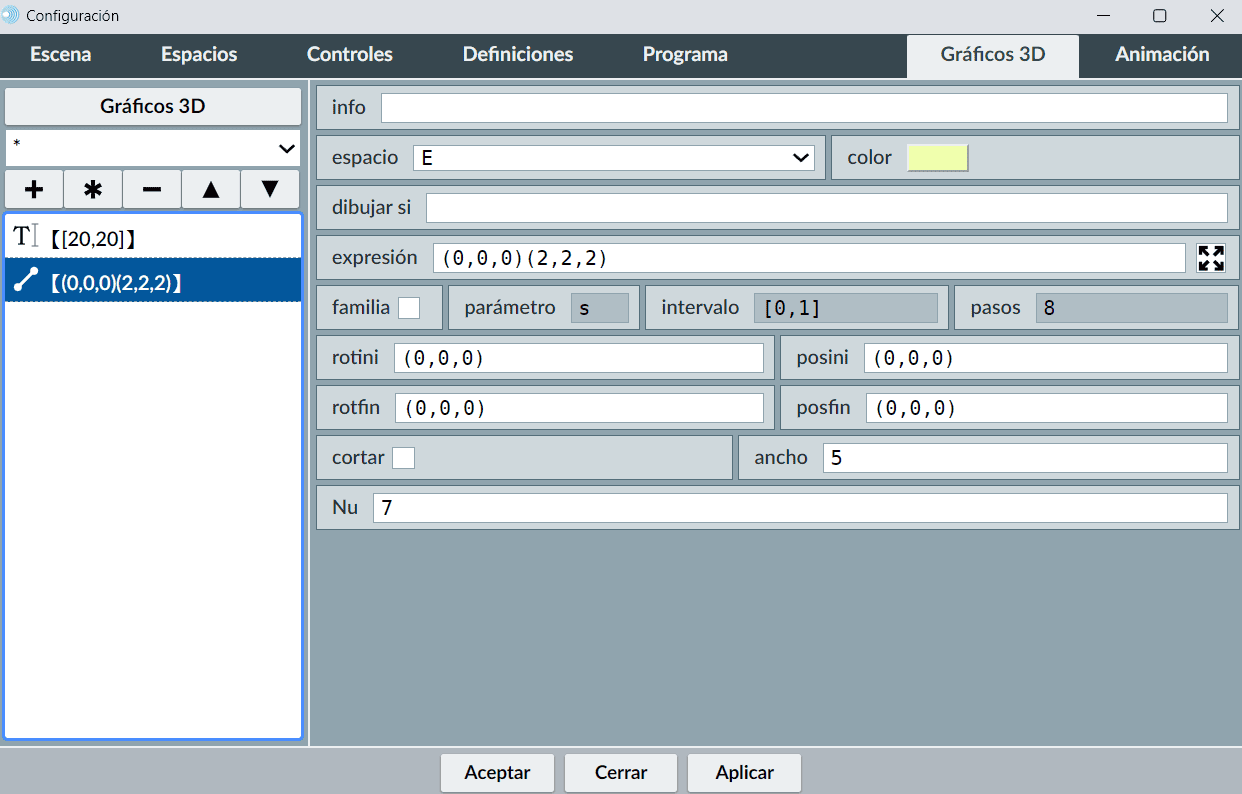Move graphic up with the up arrow
This screenshot has height=794, width=1242.
click(x=211, y=189)
